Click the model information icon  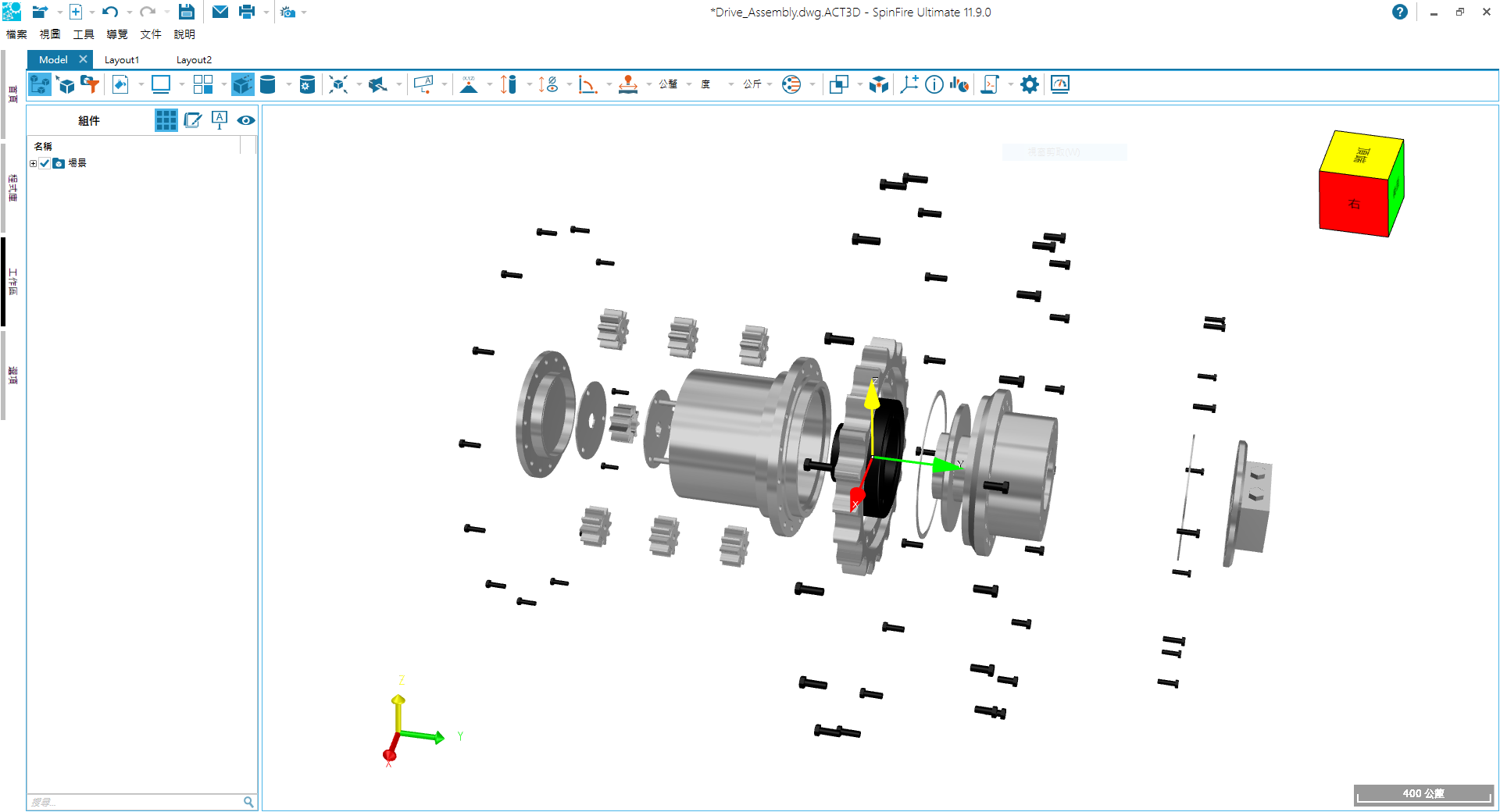coord(934,84)
